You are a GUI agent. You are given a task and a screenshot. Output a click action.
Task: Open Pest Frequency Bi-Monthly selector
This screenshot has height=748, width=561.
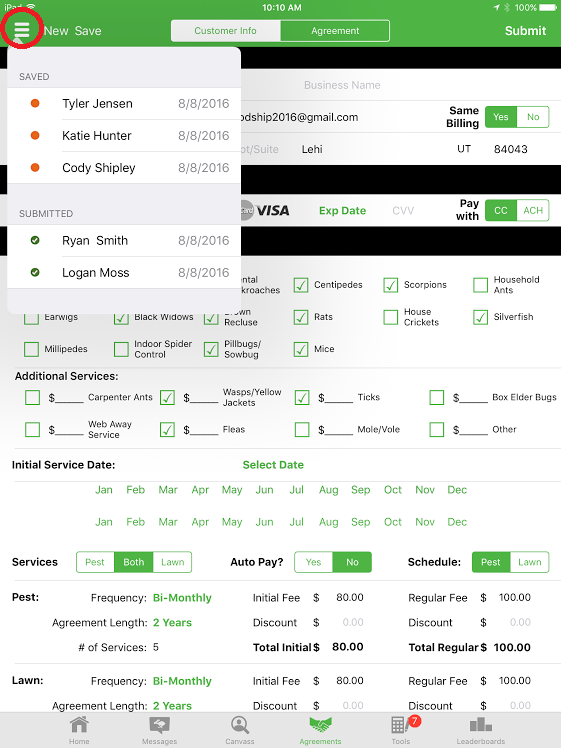pyautogui.click(x=182, y=598)
